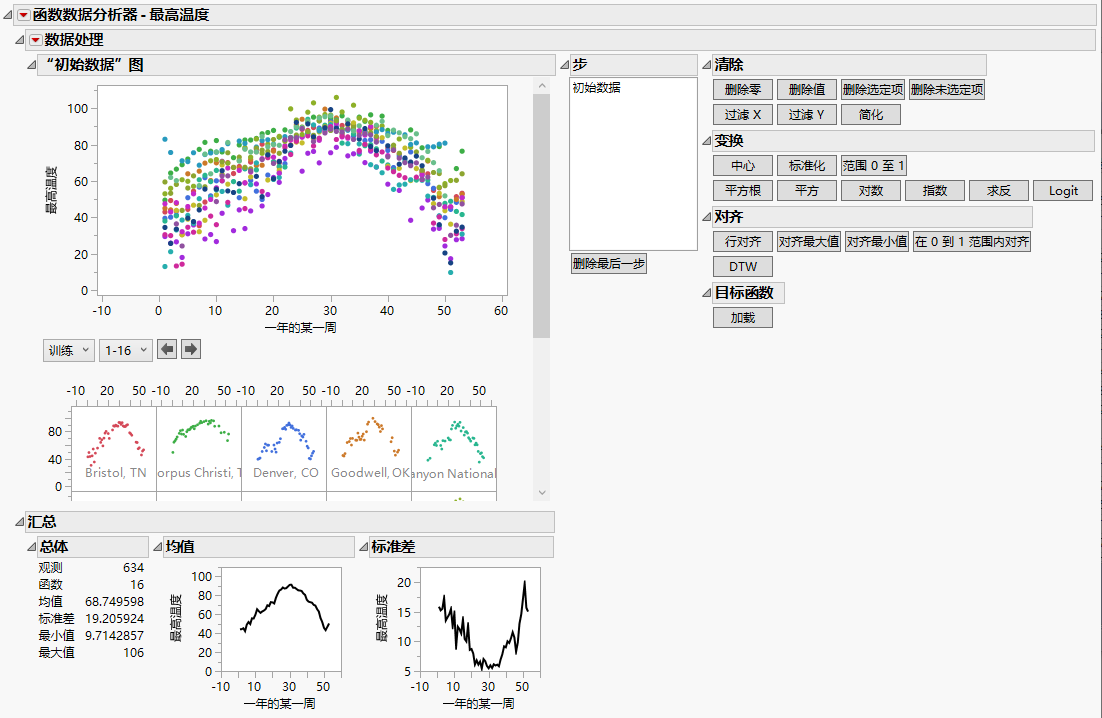Open the 1-16 range dropdown

coord(125,350)
